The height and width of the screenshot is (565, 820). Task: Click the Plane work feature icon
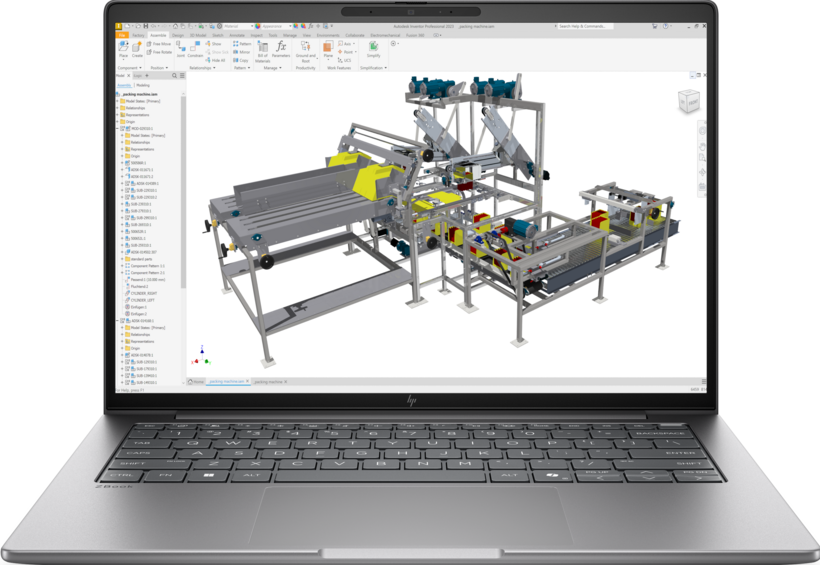(x=328, y=49)
